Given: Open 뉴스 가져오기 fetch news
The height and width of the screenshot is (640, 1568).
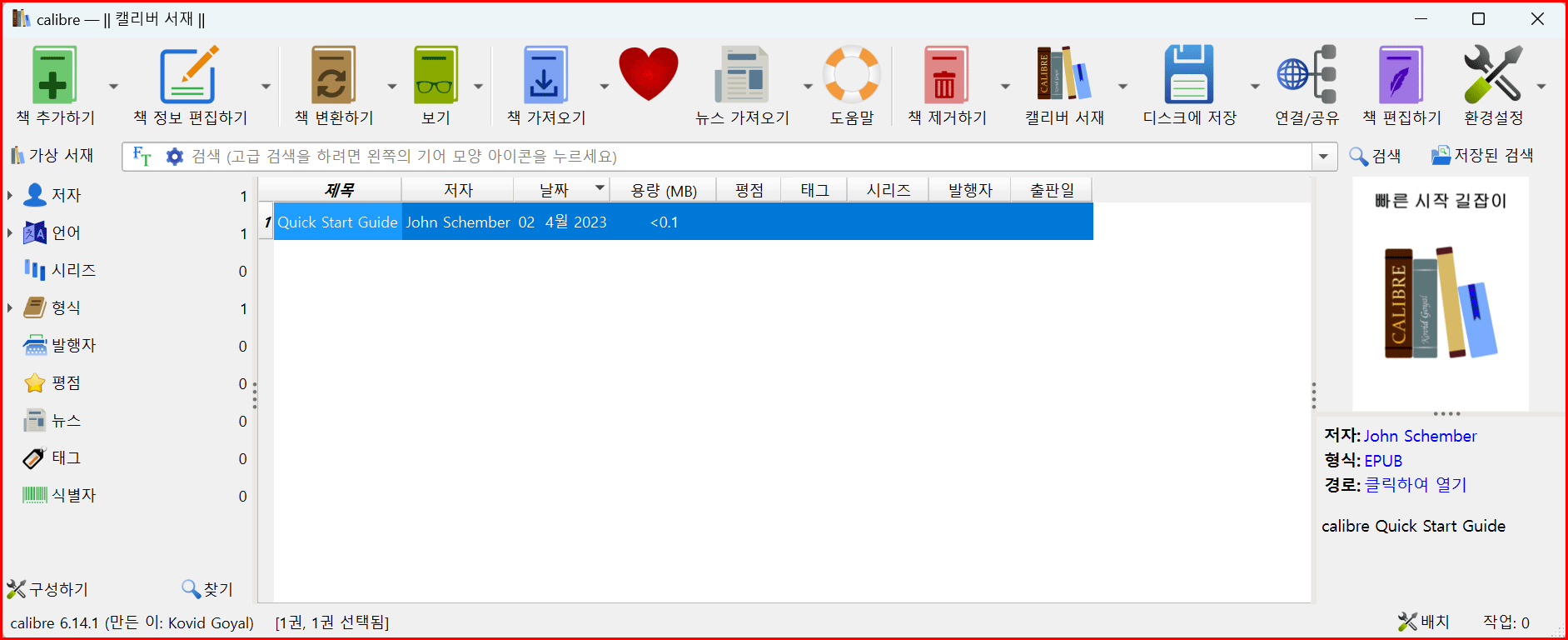Looking at the screenshot, I should pyautogui.click(x=741, y=75).
